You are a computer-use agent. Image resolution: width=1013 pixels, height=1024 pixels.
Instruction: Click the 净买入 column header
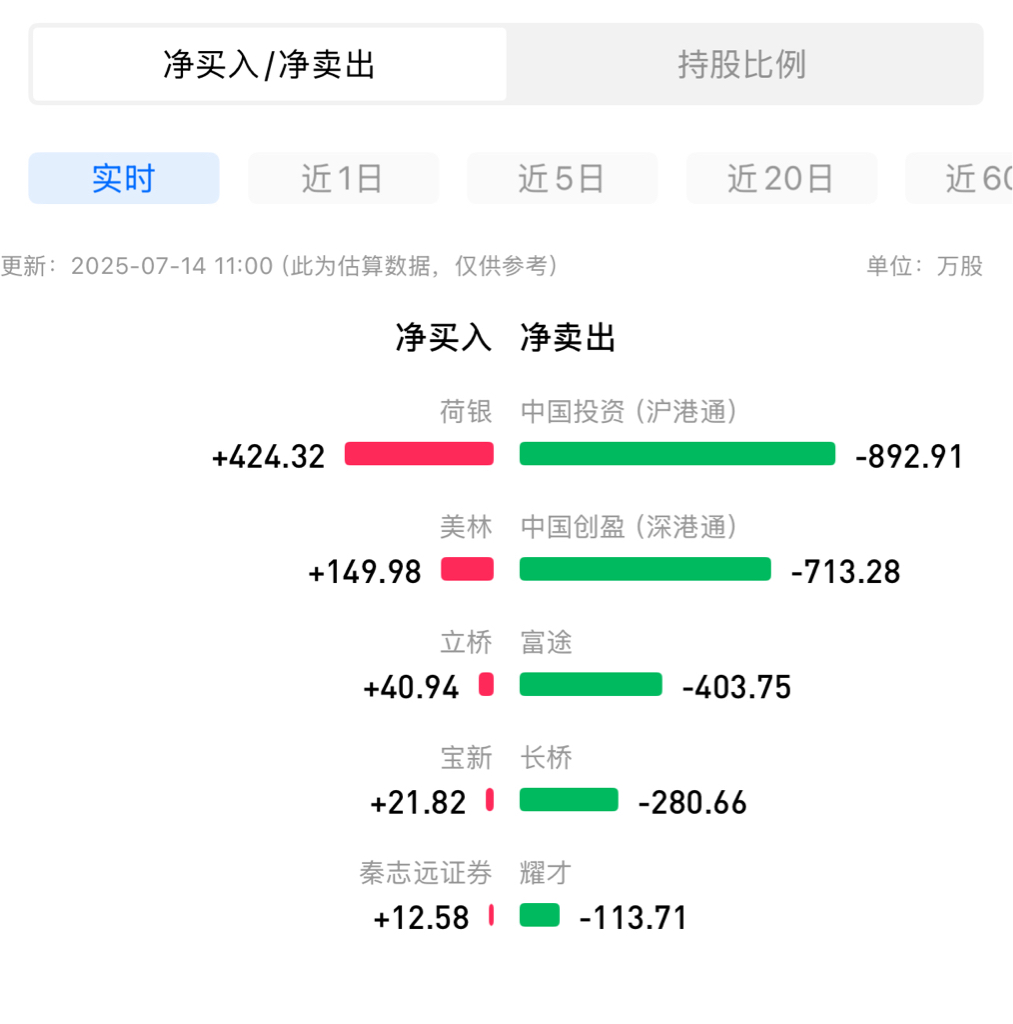pos(443,338)
